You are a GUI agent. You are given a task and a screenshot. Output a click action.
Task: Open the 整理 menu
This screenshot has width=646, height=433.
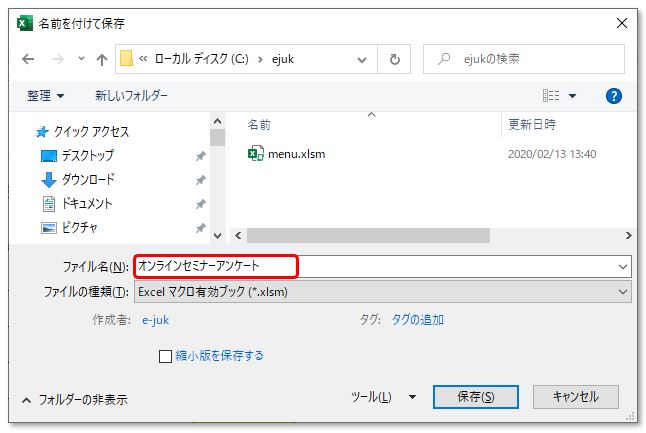click(x=45, y=96)
